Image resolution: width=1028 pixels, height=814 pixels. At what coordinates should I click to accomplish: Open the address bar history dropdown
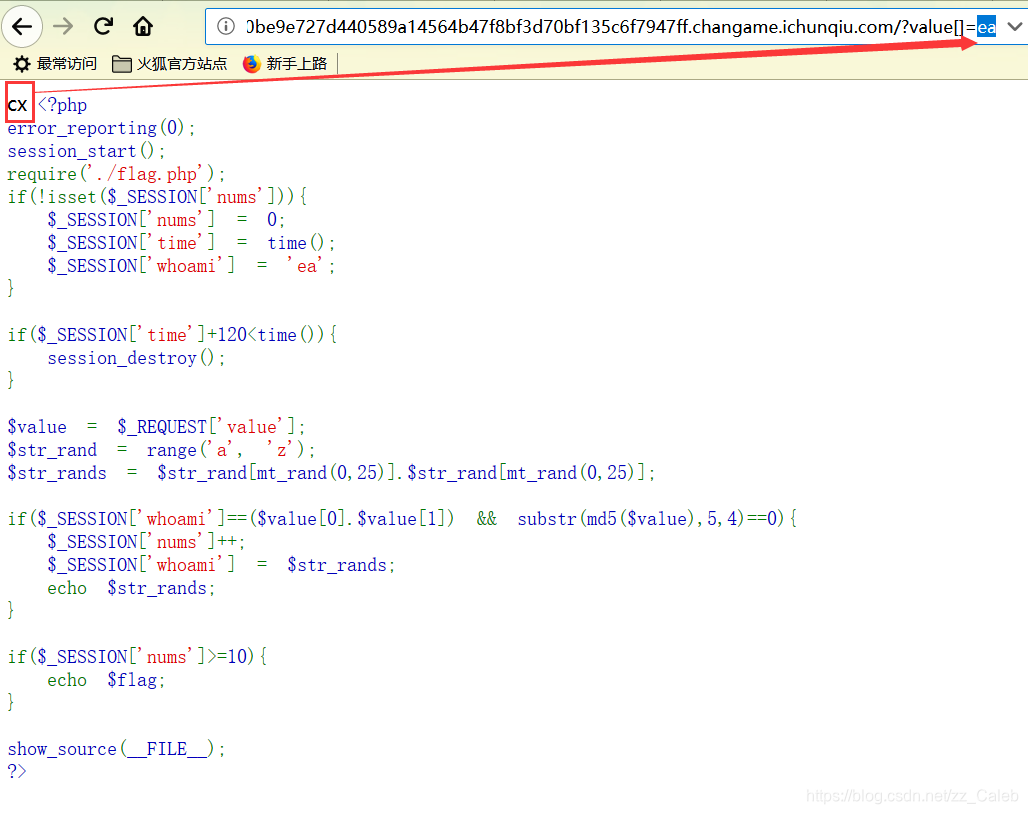tap(1014, 27)
